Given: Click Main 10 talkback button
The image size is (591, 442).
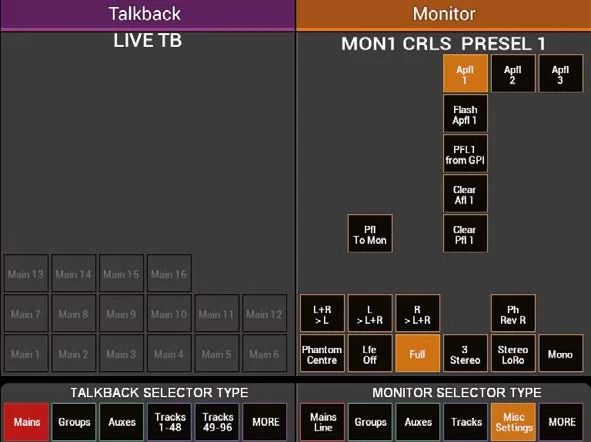Looking at the screenshot, I should tap(170, 314).
